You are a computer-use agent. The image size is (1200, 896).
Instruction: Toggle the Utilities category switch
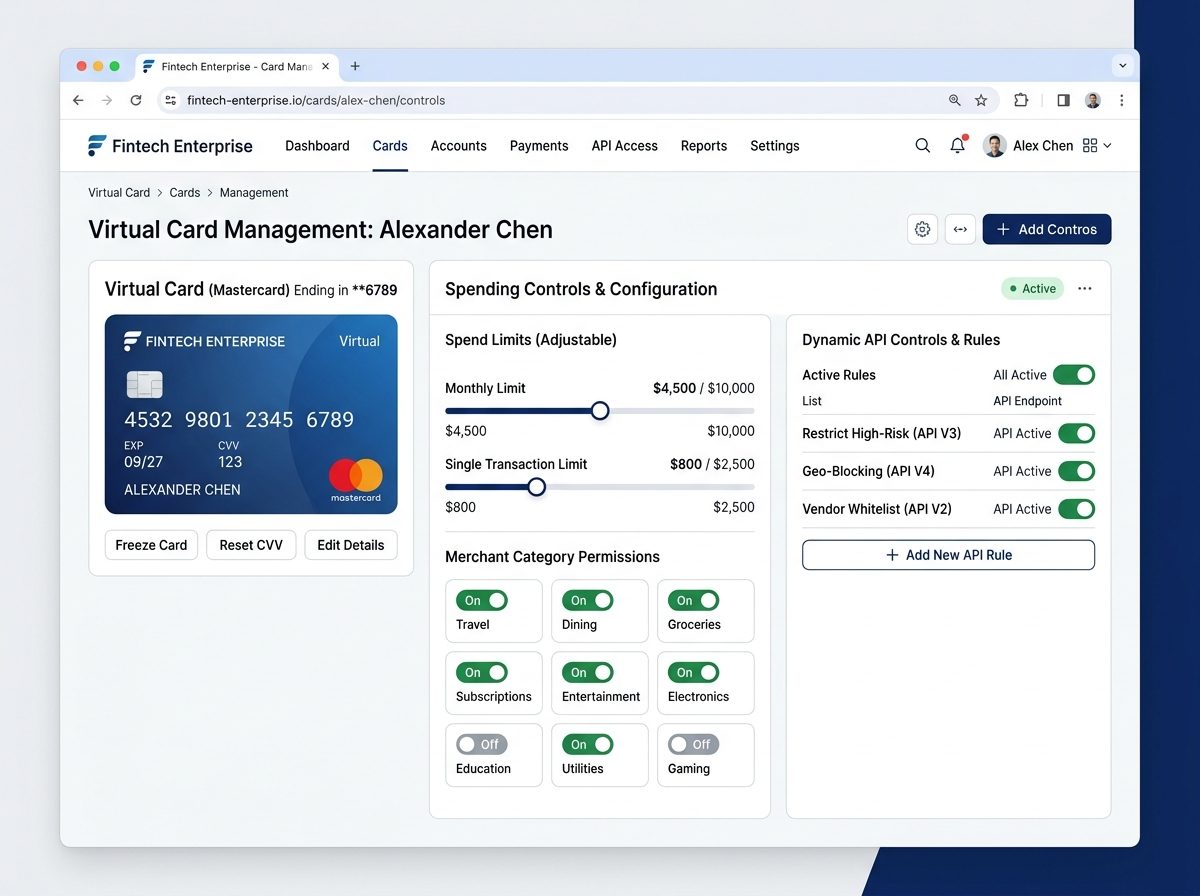click(588, 745)
